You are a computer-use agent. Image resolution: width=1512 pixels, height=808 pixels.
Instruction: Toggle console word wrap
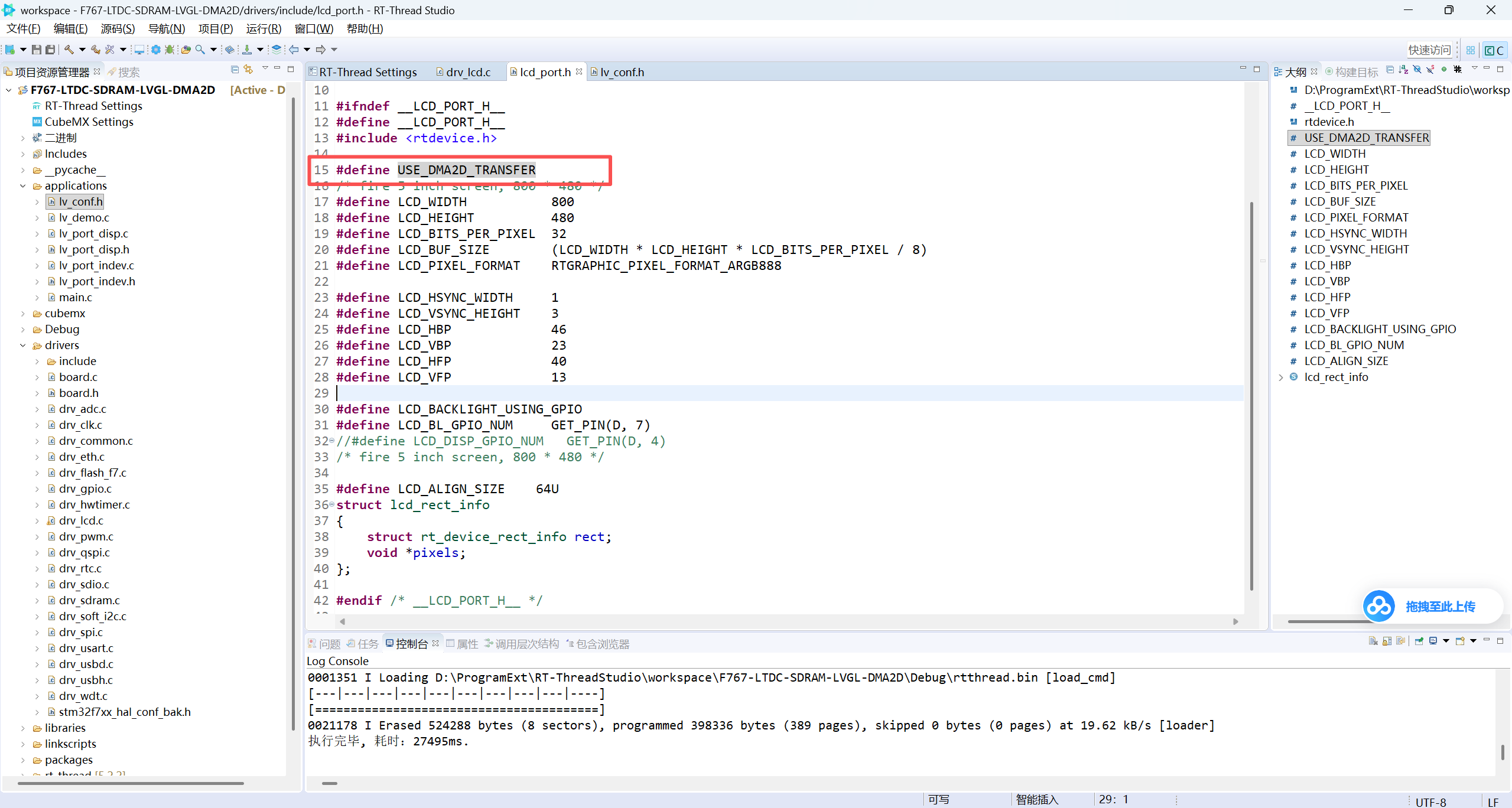coord(1400,641)
